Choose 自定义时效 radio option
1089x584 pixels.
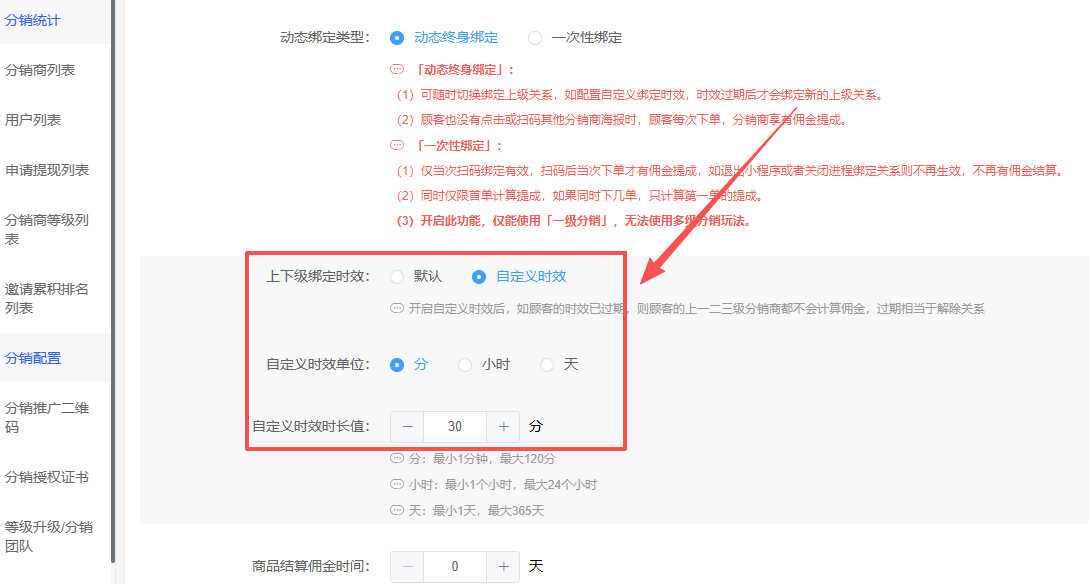(479, 277)
